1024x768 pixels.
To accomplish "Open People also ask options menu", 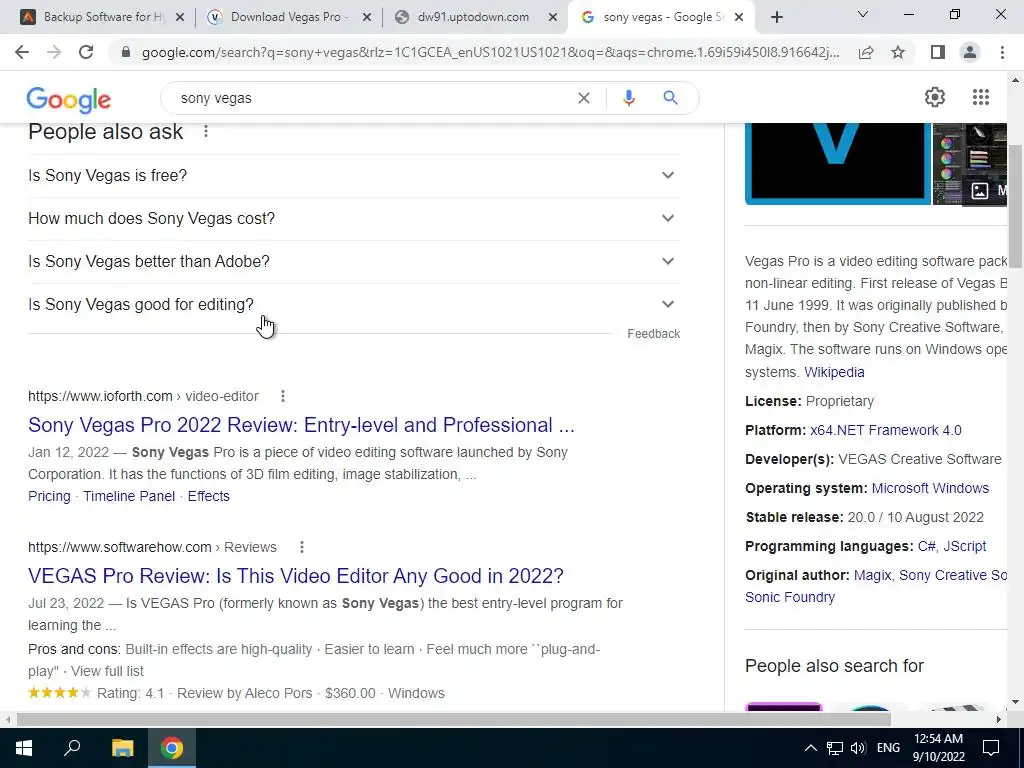I will tap(206, 131).
